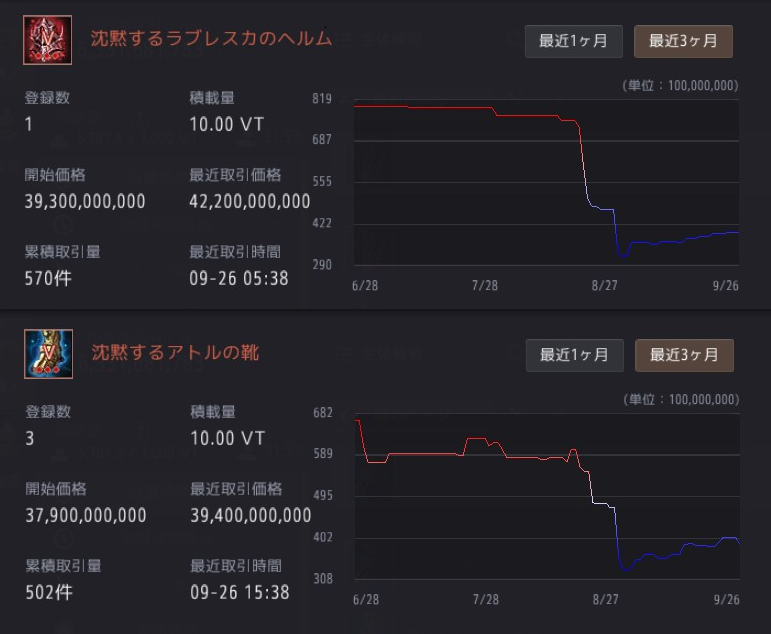Click the helmet last trade time 09-26 05:38

coord(239,278)
